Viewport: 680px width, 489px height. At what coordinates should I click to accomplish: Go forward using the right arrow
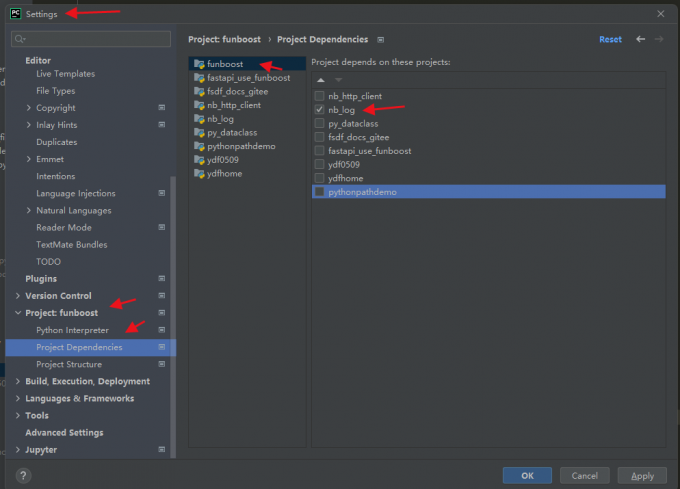[659, 39]
